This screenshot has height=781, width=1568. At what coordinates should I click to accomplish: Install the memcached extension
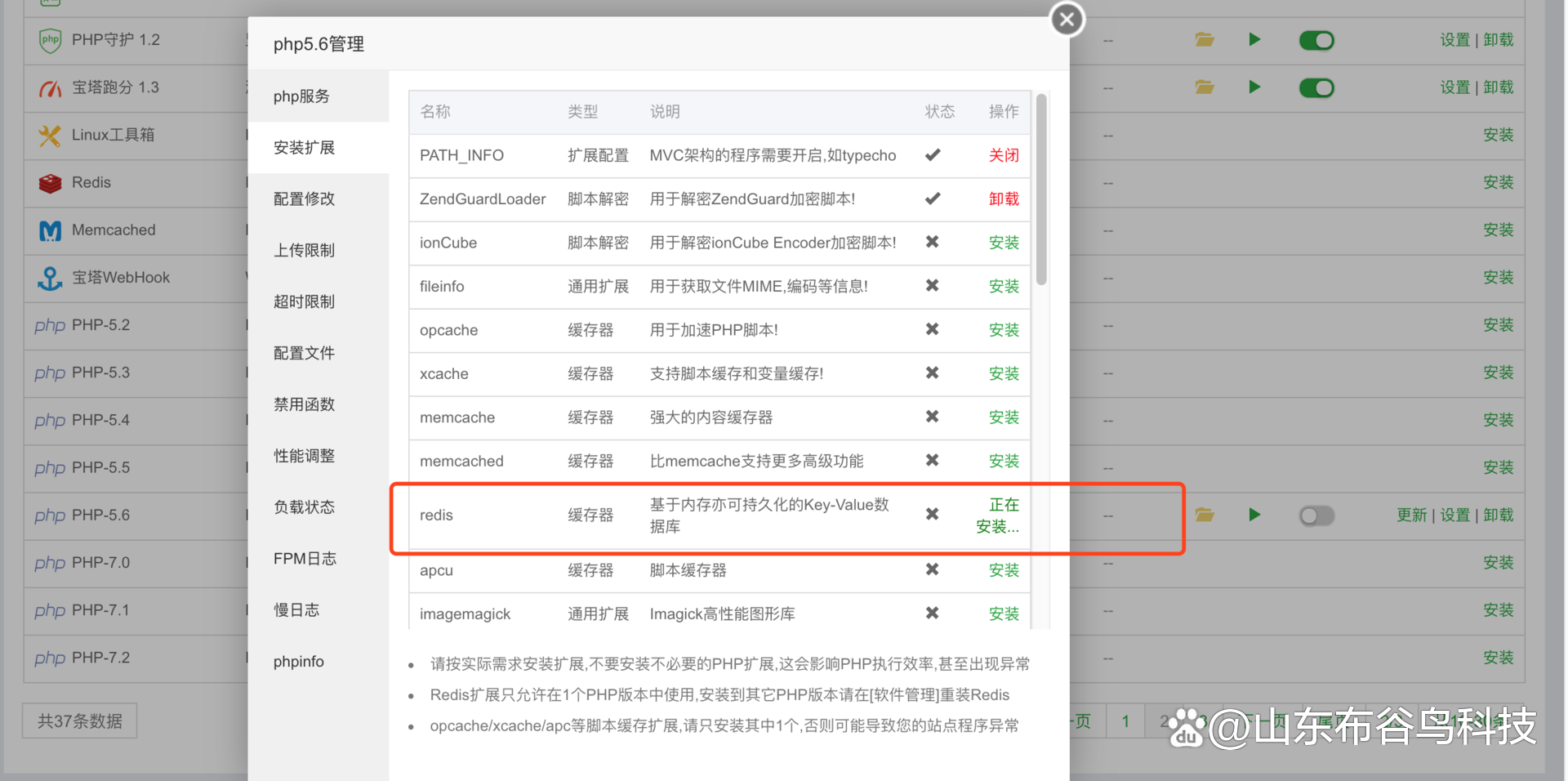pyautogui.click(x=1004, y=462)
